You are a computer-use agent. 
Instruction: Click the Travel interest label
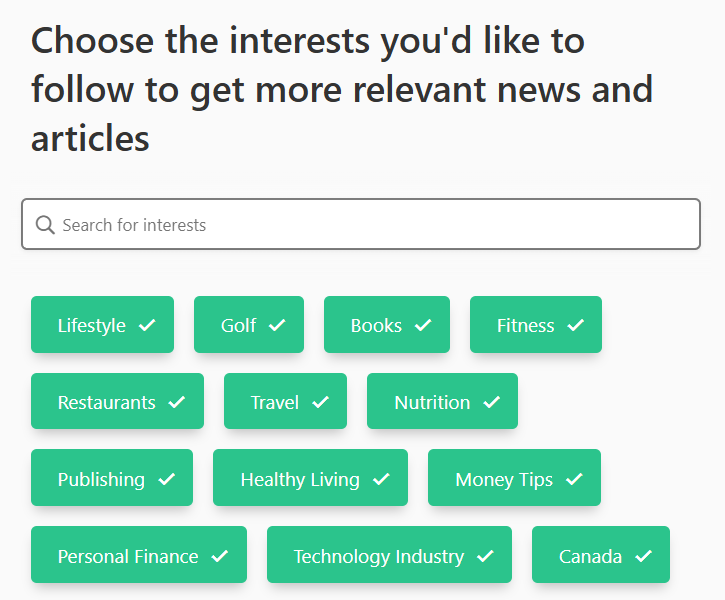275,402
